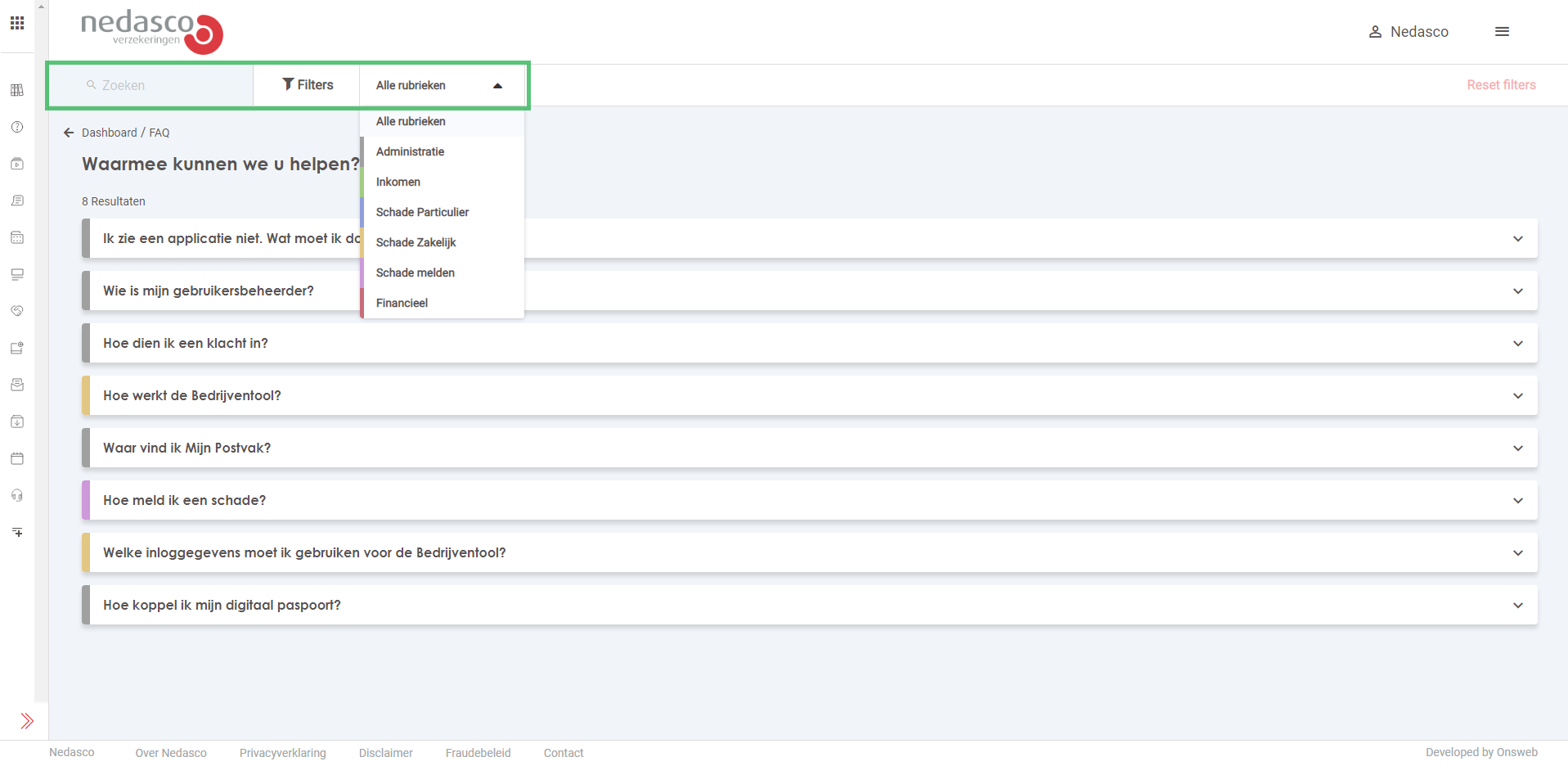Open the agenda grid sidebar icon
The height and width of the screenshot is (766, 1568).
[x=17, y=237]
